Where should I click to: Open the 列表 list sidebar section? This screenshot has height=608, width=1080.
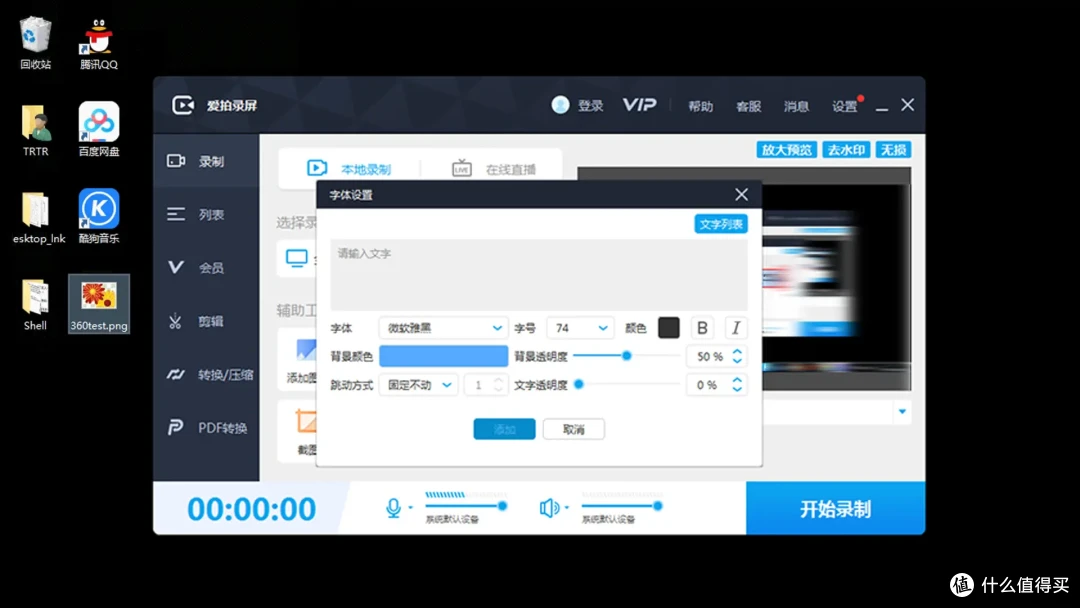click(206, 215)
